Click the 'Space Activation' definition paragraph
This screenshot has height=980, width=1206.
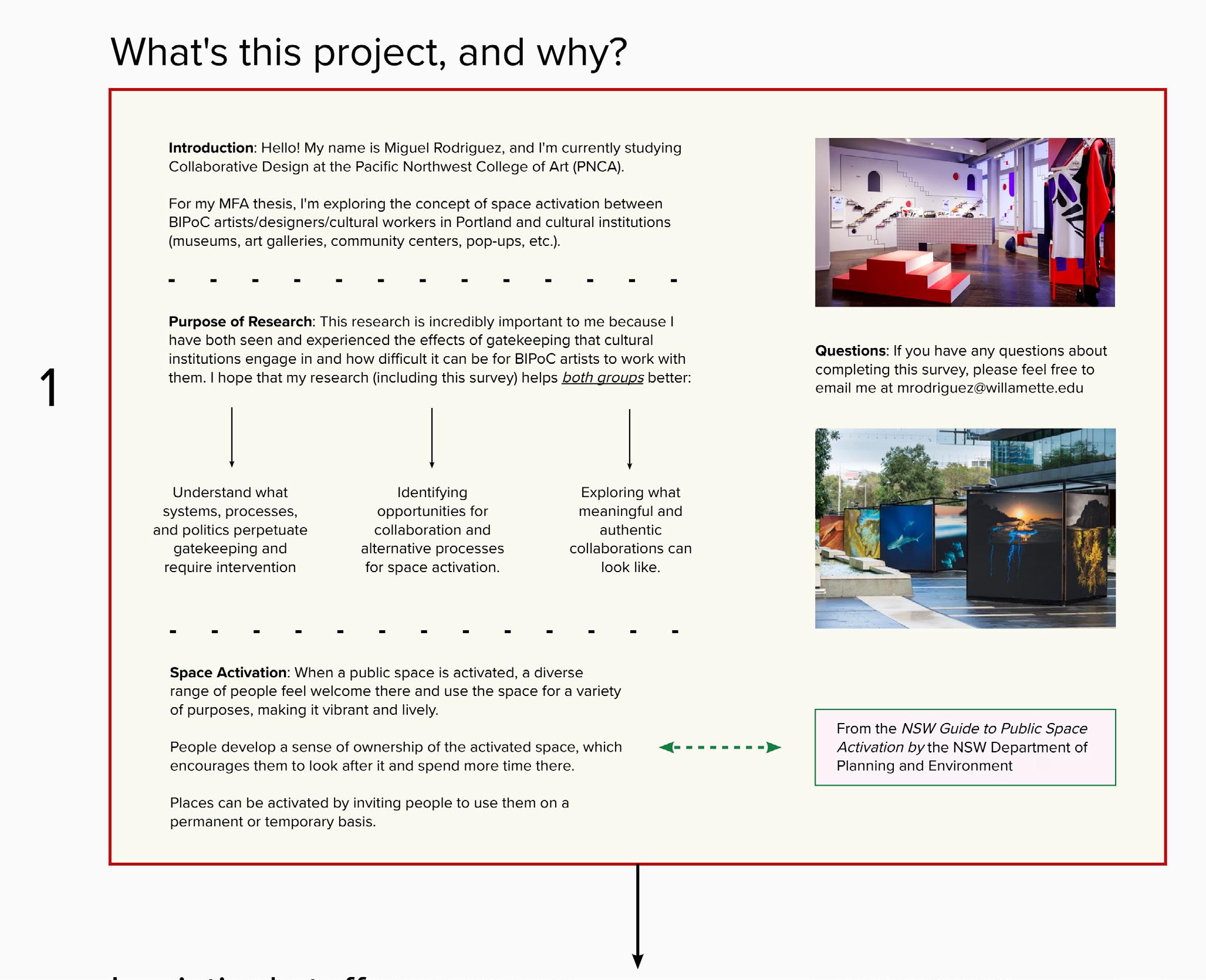tap(394, 691)
